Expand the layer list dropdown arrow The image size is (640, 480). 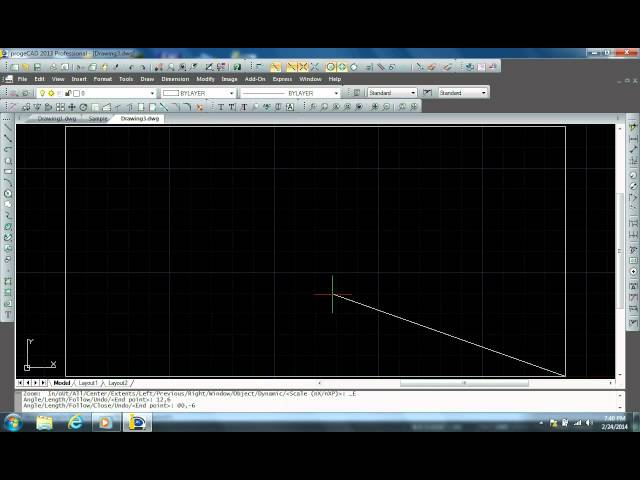[152, 93]
